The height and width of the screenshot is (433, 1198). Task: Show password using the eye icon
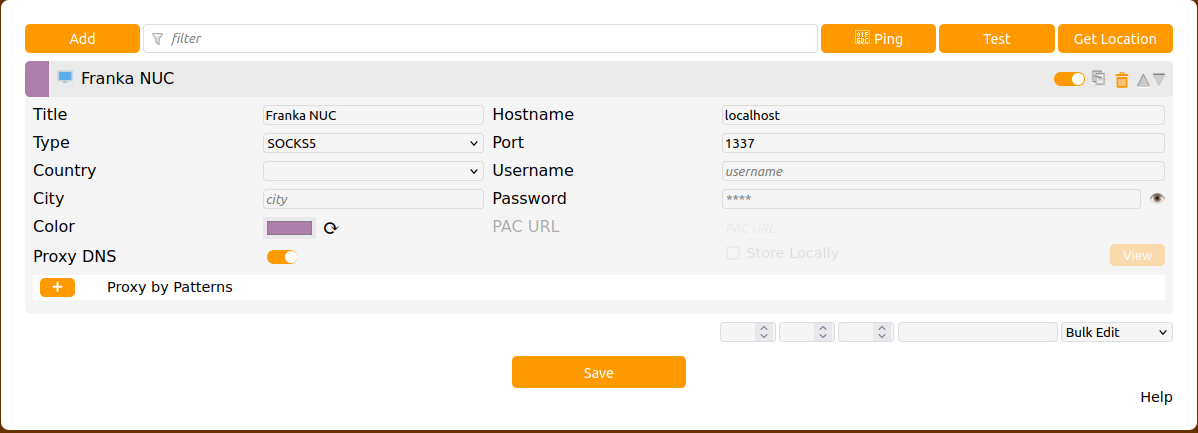pyautogui.click(x=1157, y=199)
